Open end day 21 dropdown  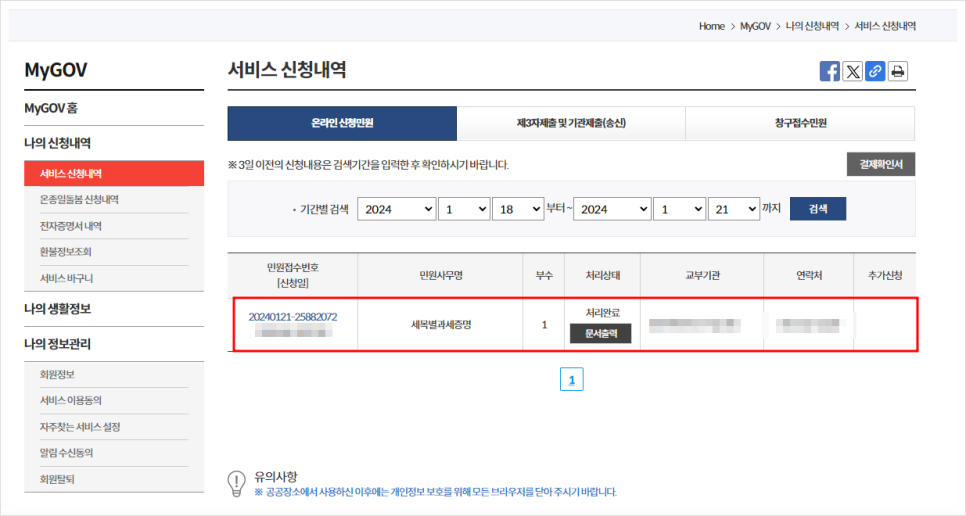(x=734, y=209)
